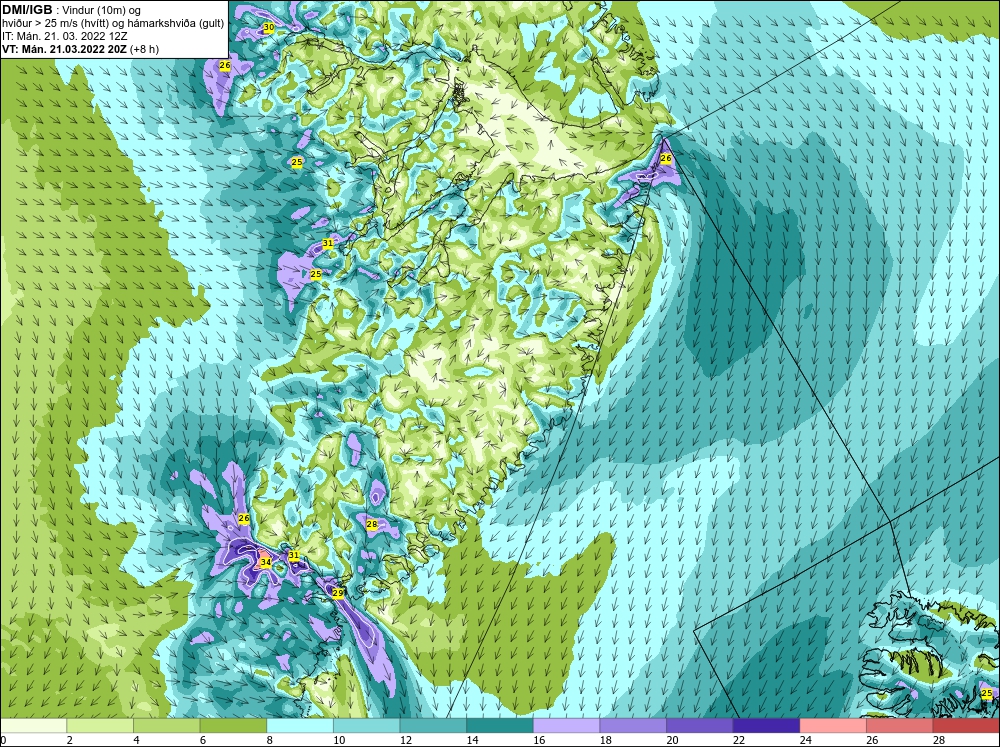Click the yellow gust label 30

point(268,27)
